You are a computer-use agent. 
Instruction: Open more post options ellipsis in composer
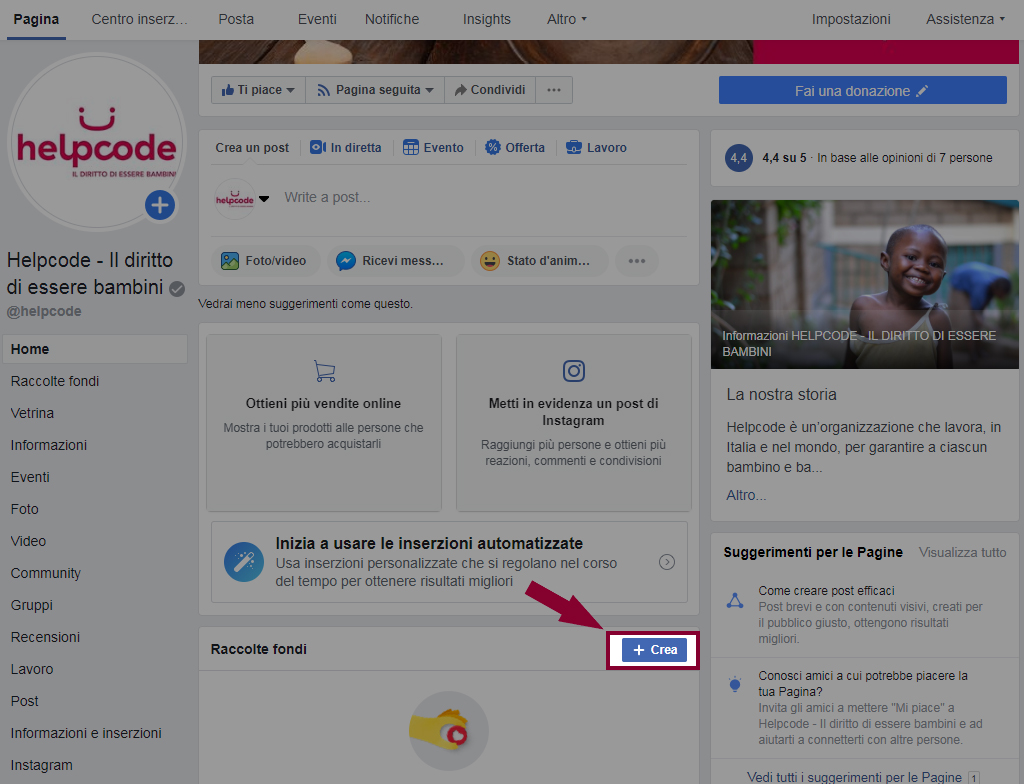637,261
